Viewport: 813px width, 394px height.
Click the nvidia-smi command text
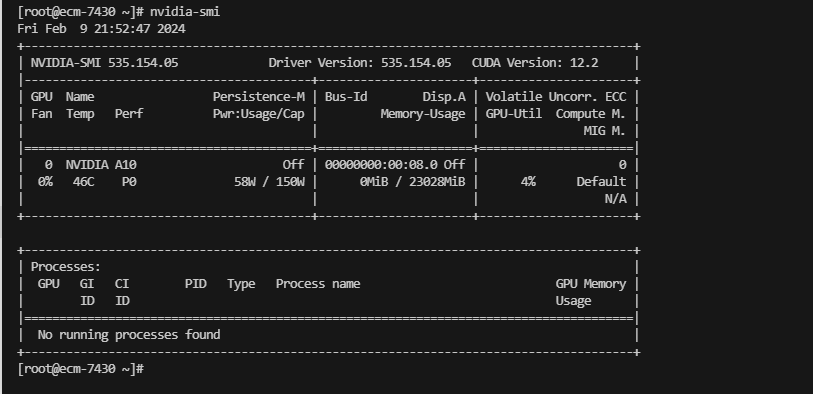[x=185, y=11]
